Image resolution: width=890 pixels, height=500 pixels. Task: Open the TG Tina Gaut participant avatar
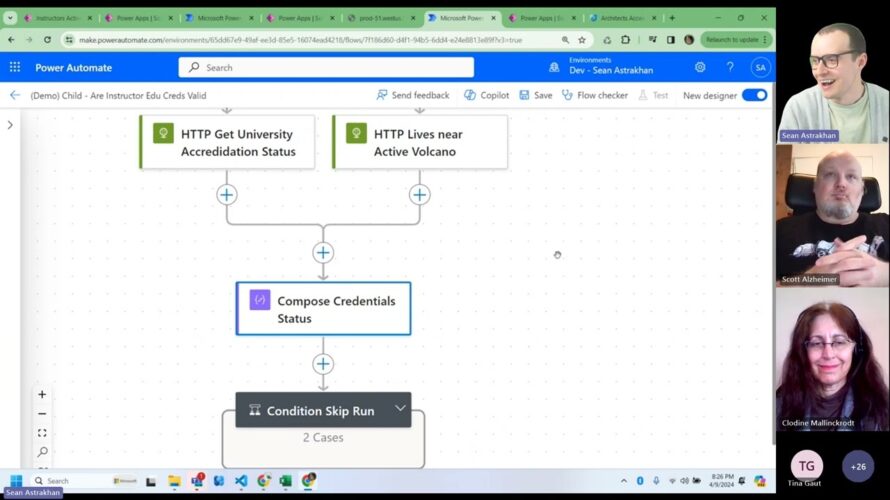(806, 466)
